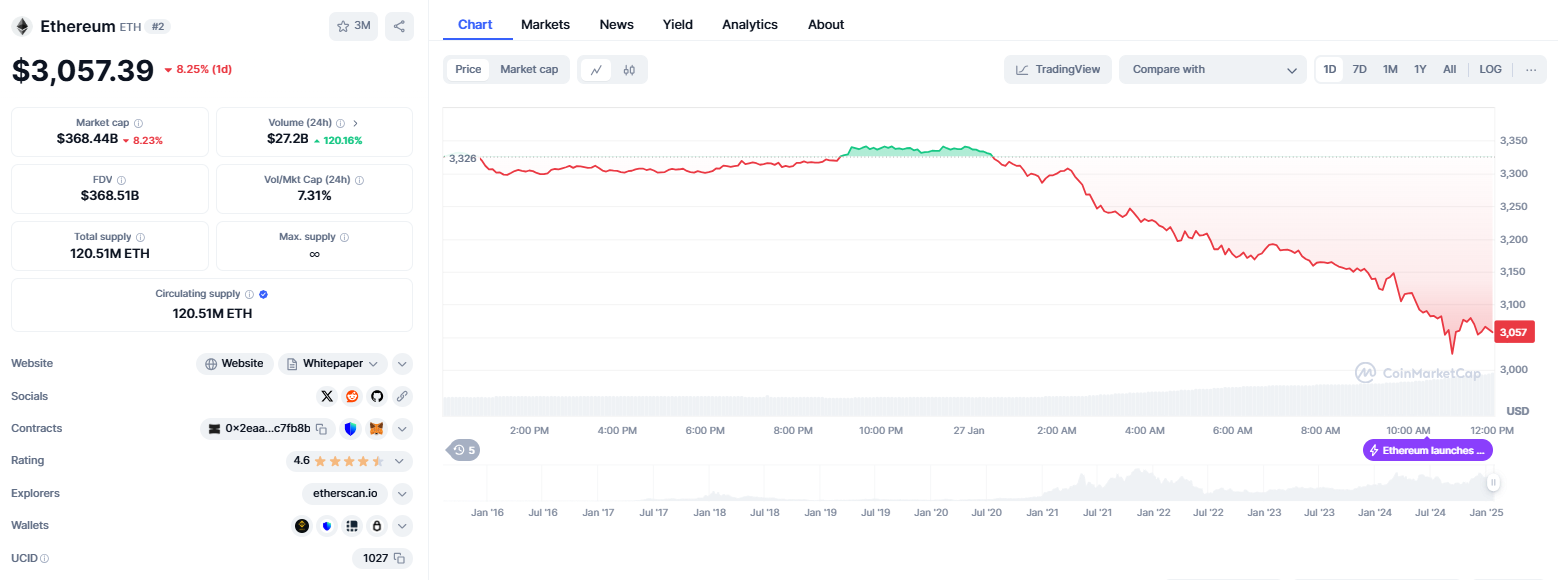Open the GitHub social link

click(377, 396)
